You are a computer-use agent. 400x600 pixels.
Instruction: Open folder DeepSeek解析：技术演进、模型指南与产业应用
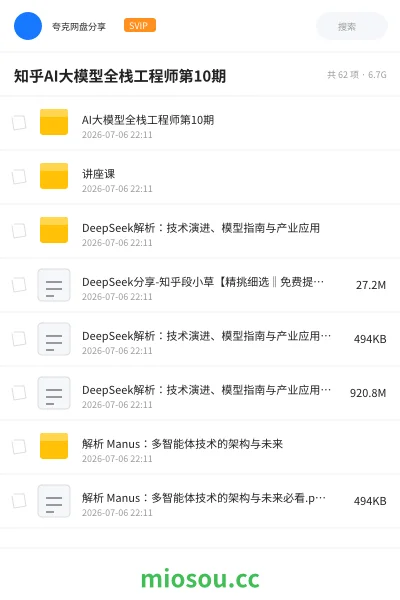(201, 228)
